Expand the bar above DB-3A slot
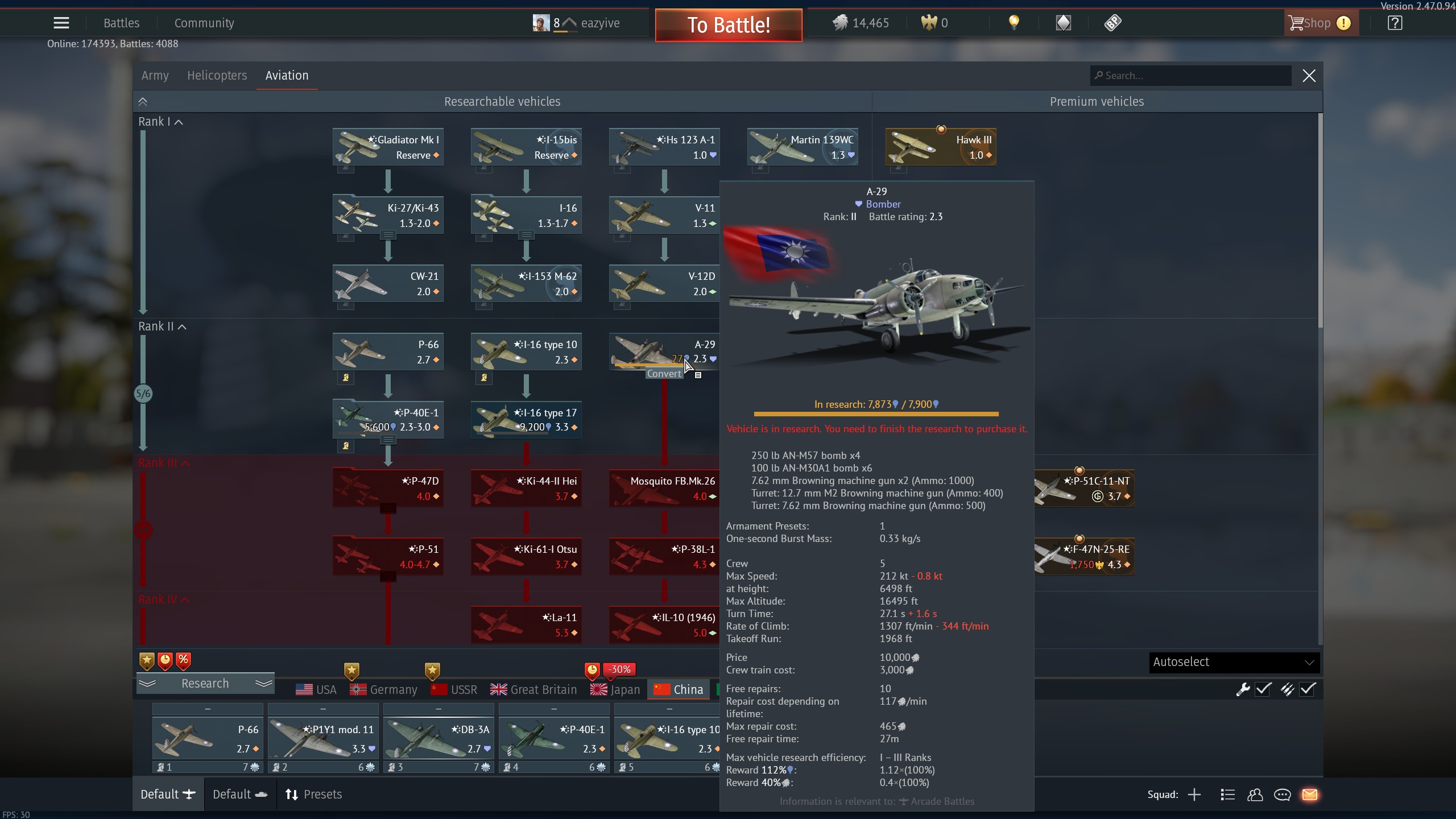The width and height of the screenshot is (1456, 819). [x=439, y=709]
